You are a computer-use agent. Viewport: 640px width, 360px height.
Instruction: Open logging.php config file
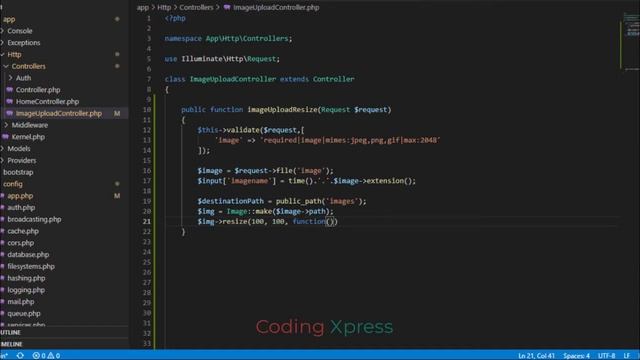(x=26, y=291)
